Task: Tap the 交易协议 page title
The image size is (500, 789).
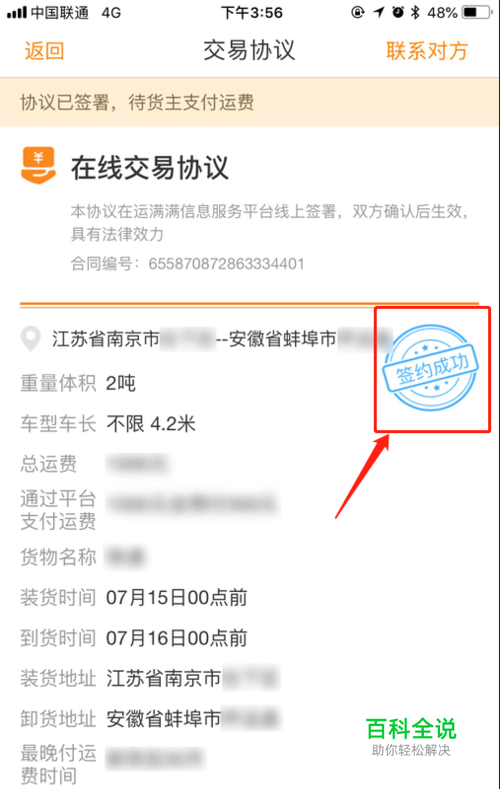Action: click(249, 50)
